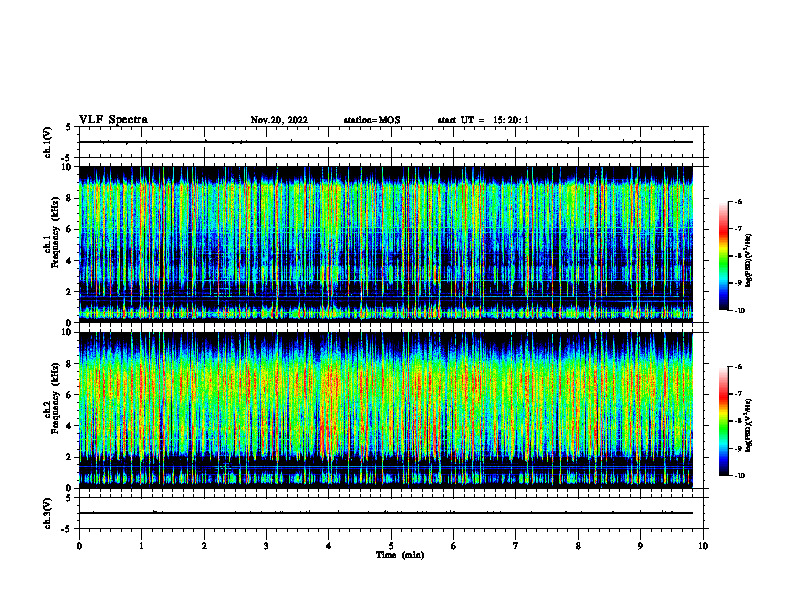Select the "start UT = 15:20: 1" text
Image resolution: width=792 pixels, height=612 pixels.
[483, 120]
